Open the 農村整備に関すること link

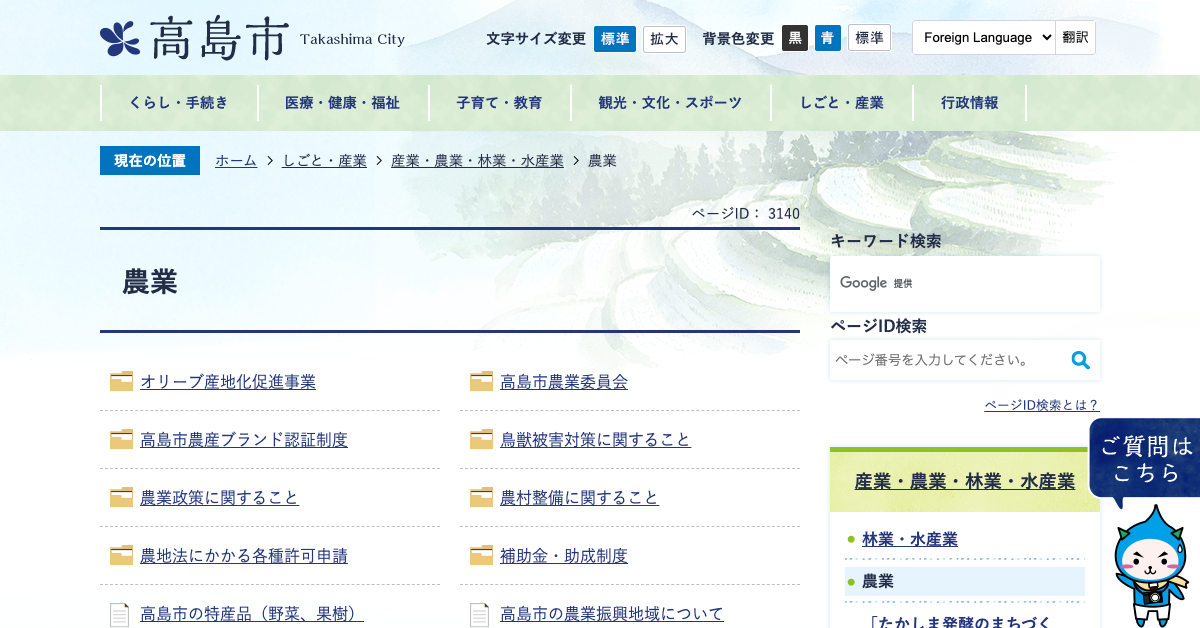[579, 498]
